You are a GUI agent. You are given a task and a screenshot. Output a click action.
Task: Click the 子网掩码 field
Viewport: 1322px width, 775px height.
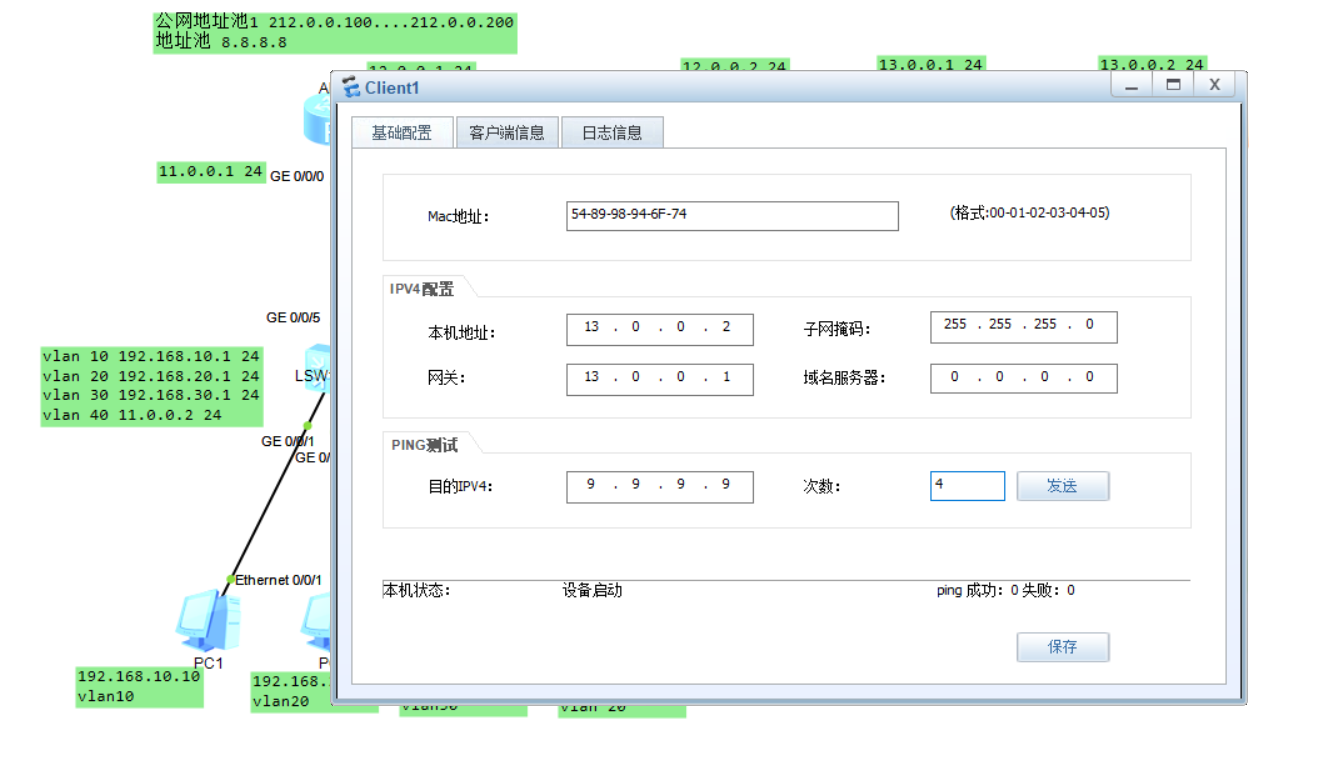pos(1023,327)
